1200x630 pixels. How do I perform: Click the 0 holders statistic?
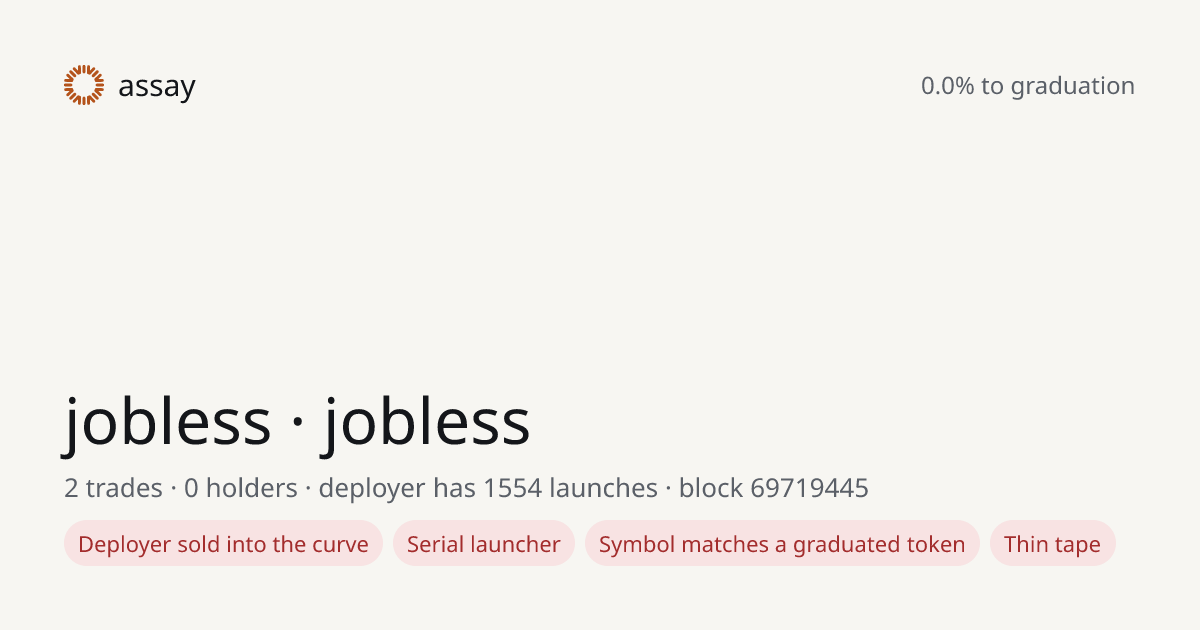click(x=241, y=488)
